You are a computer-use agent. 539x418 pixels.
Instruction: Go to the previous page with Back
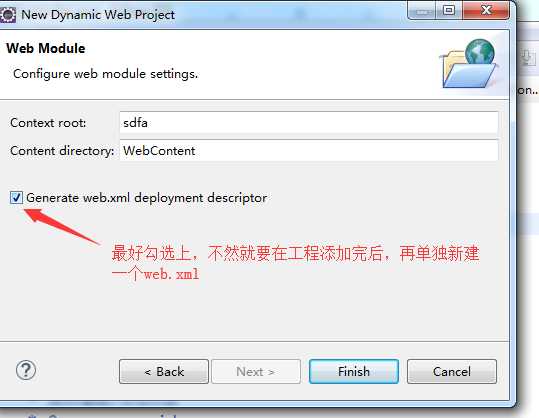pos(164,372)
